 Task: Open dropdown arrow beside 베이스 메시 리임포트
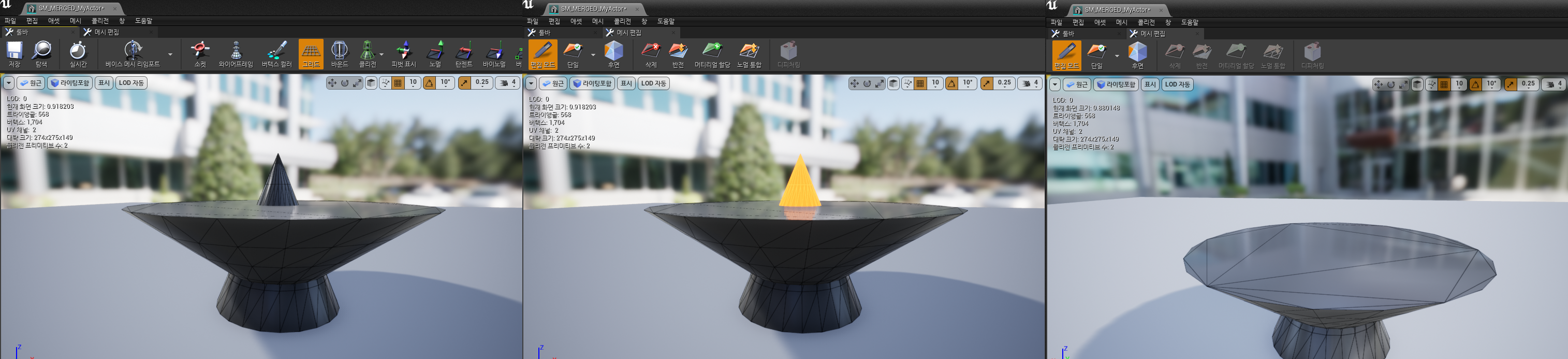click(x=170, y=54)
